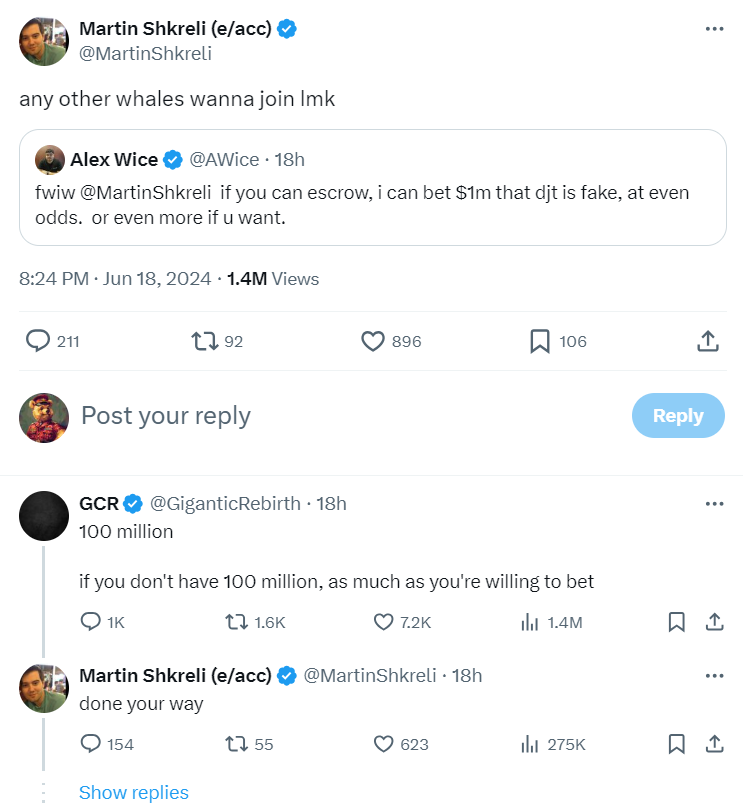This screenshot has width=743, height=810.
Task: Share the main post
Action: tap(707, 341)
